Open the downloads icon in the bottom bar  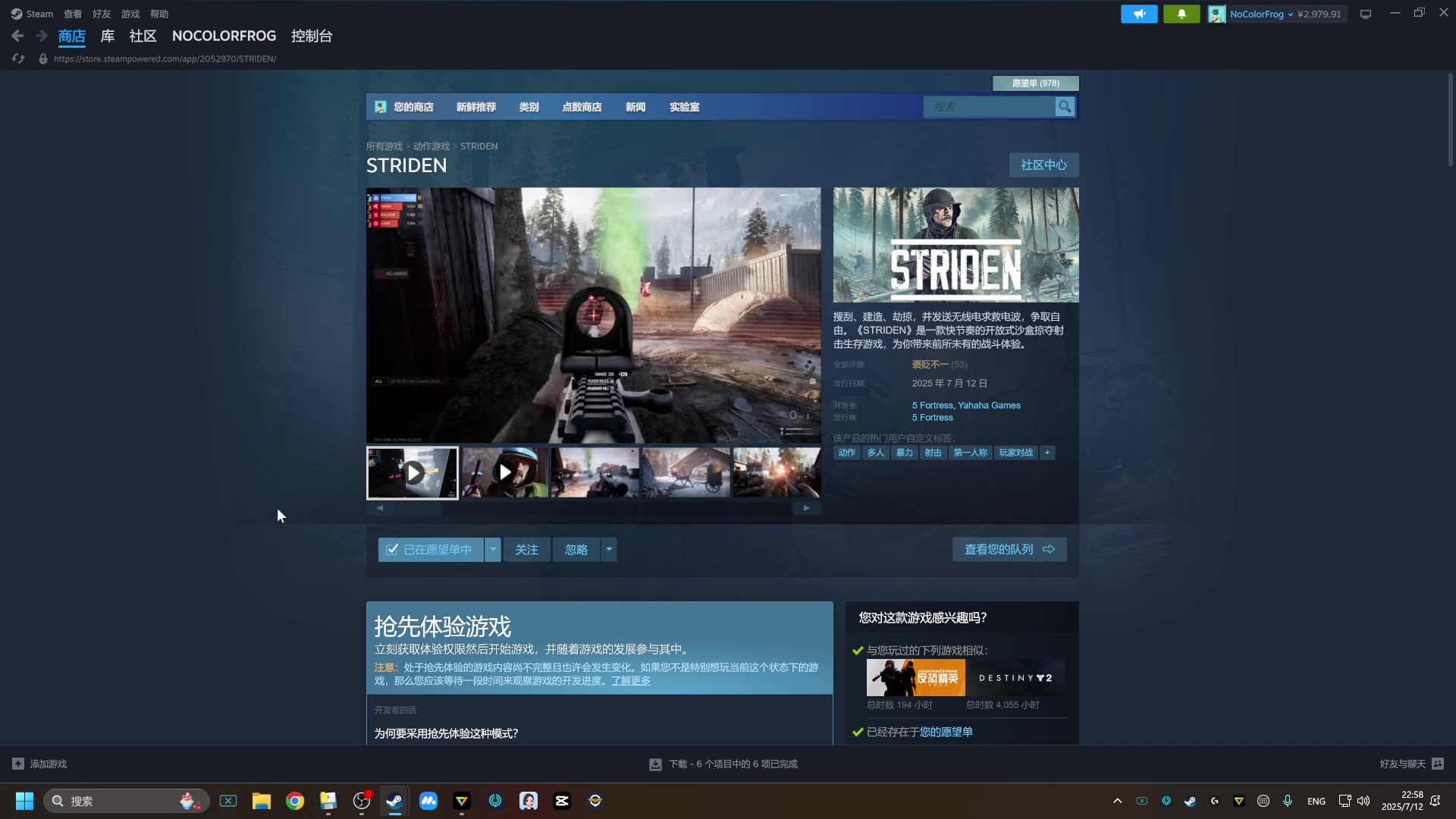coord(655,764)
